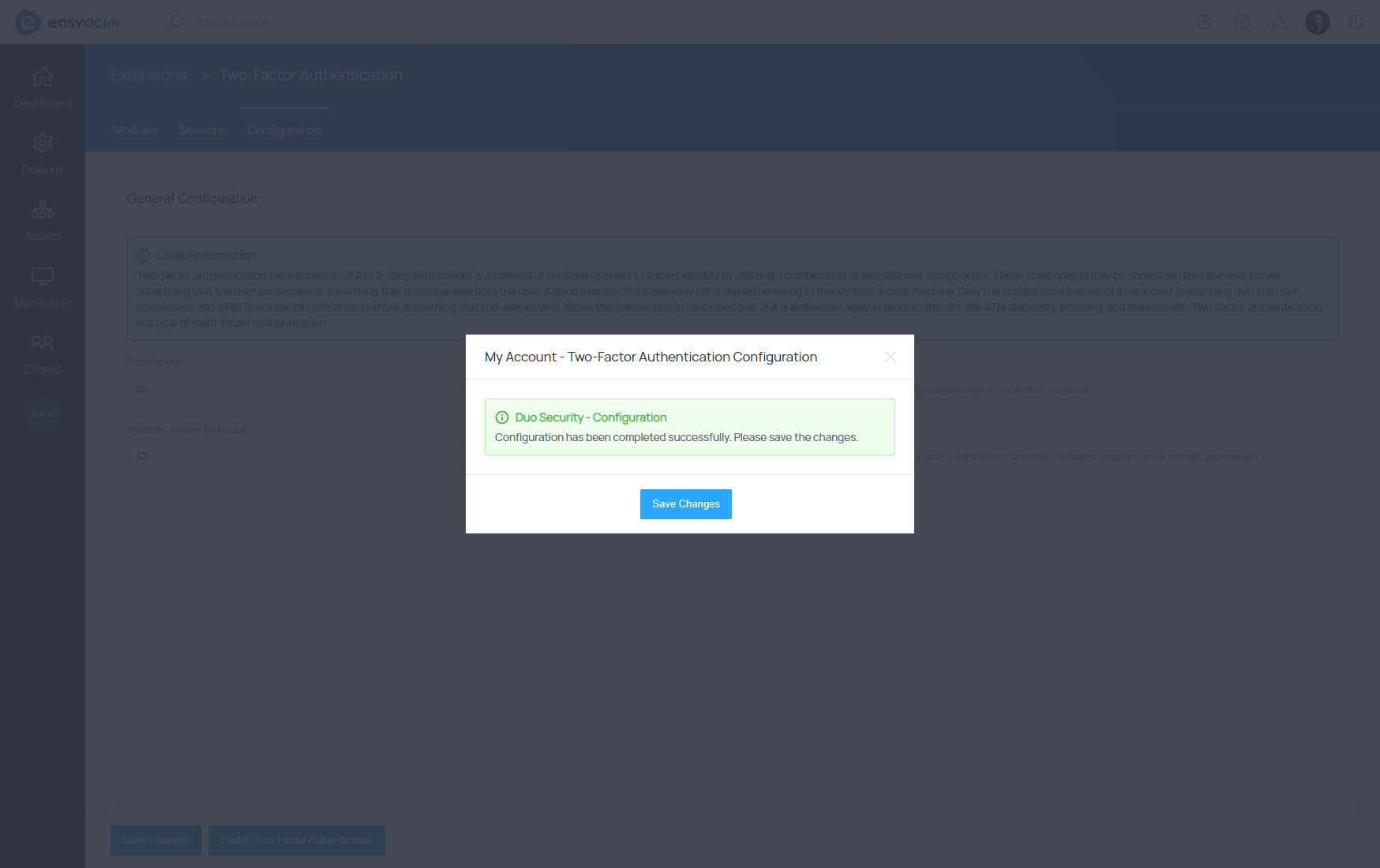
Task: Click the EasyDCIM logo
Action: pos(67,22)
